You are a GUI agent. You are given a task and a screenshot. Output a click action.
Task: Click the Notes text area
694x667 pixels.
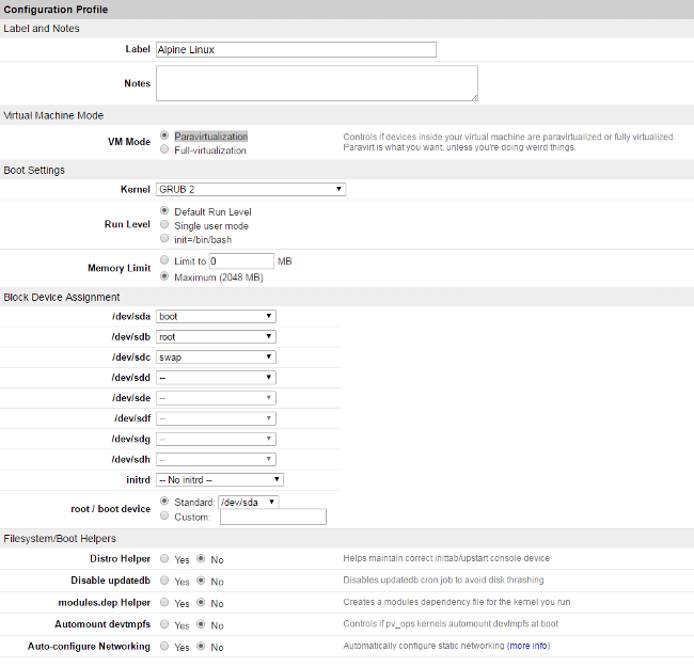(317, 83)
